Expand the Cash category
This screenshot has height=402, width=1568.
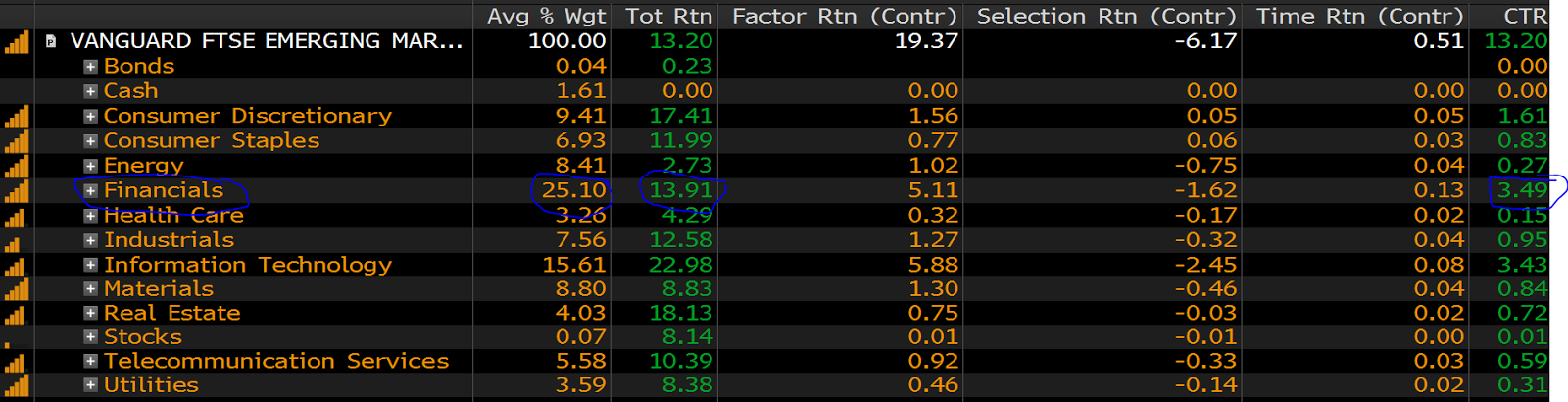tap(90, 91)
